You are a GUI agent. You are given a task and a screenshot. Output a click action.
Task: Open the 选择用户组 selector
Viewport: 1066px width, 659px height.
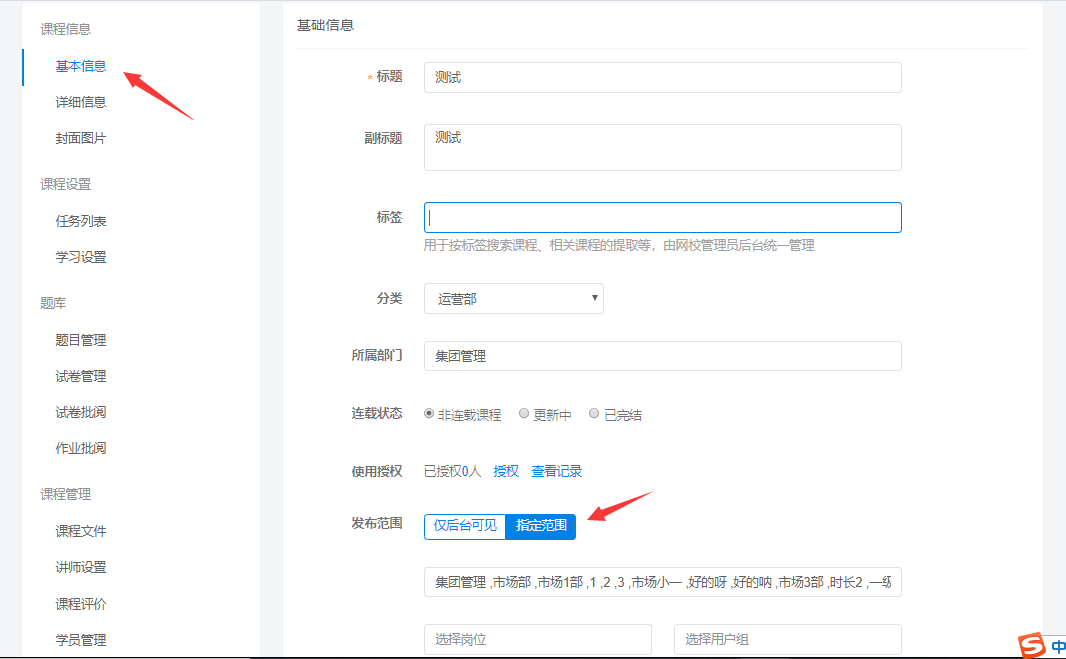point(787,639)
